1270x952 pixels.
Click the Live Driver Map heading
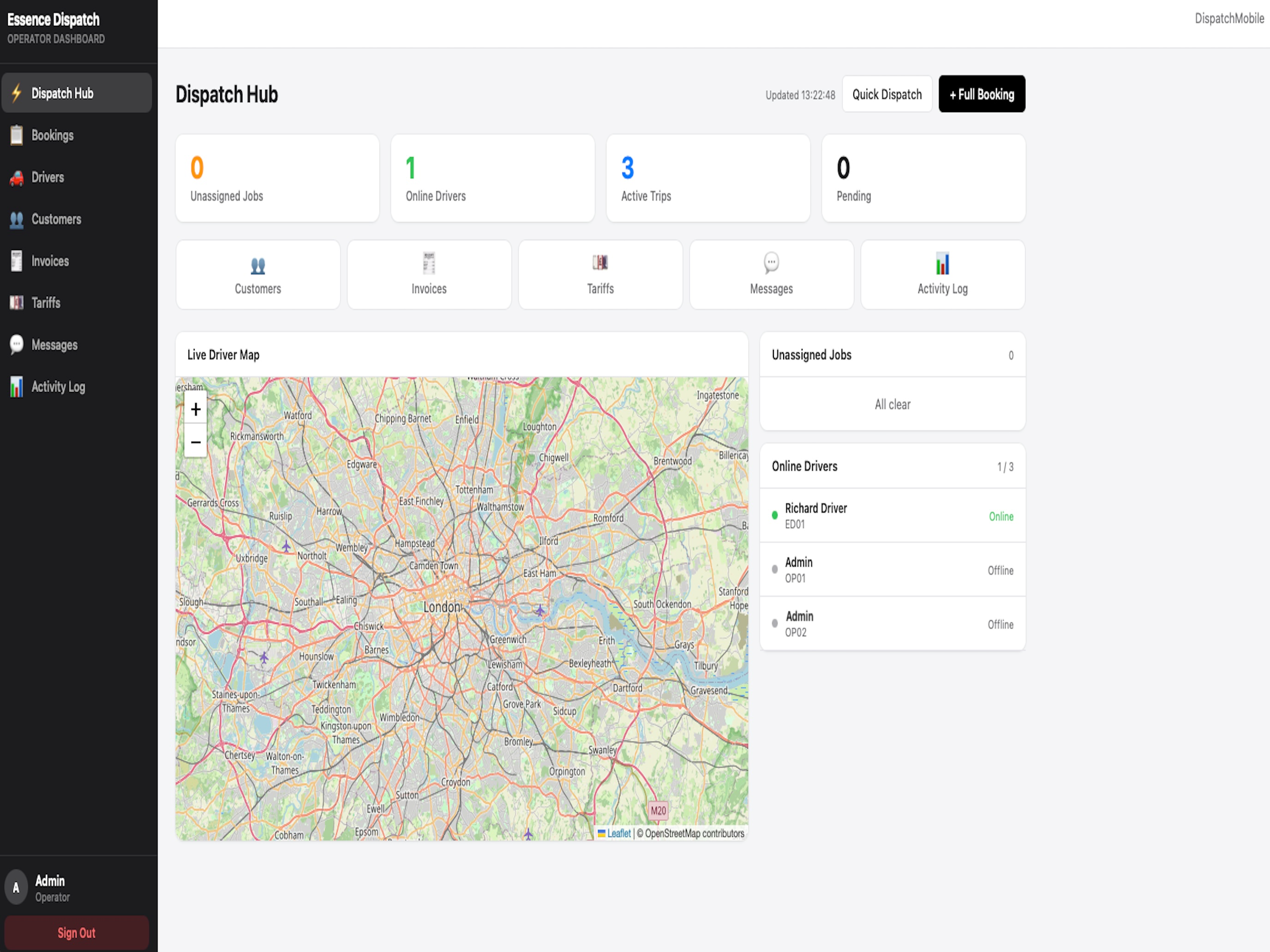[x=223, y=355]
